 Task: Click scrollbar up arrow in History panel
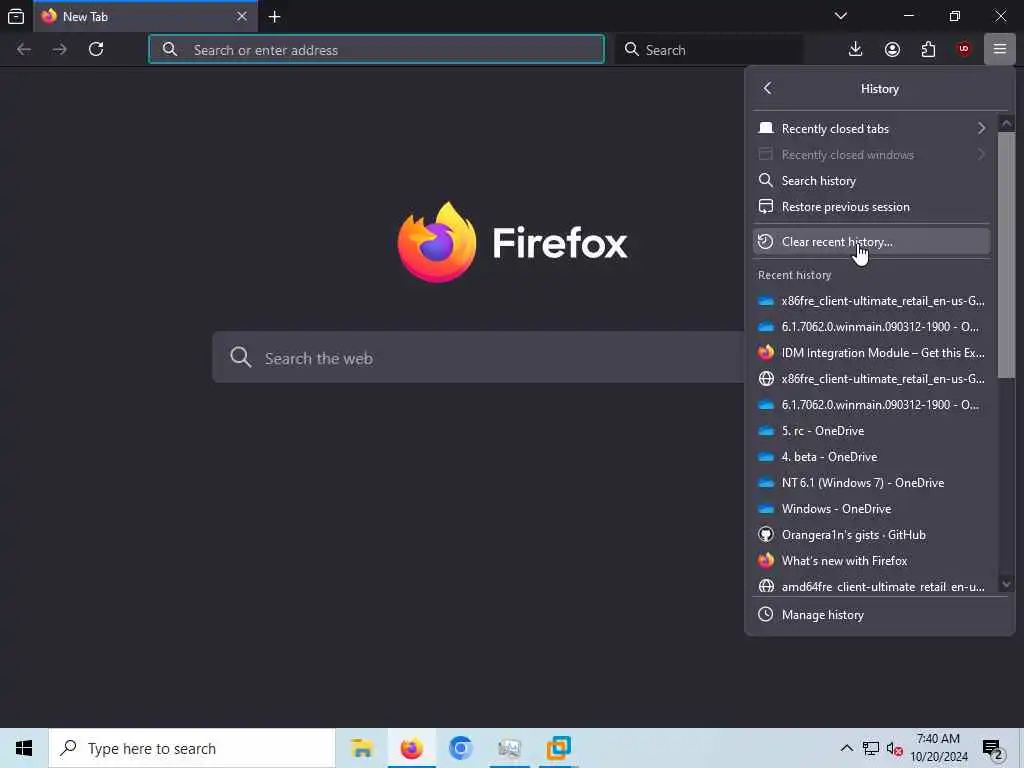tap(1006, 123)
